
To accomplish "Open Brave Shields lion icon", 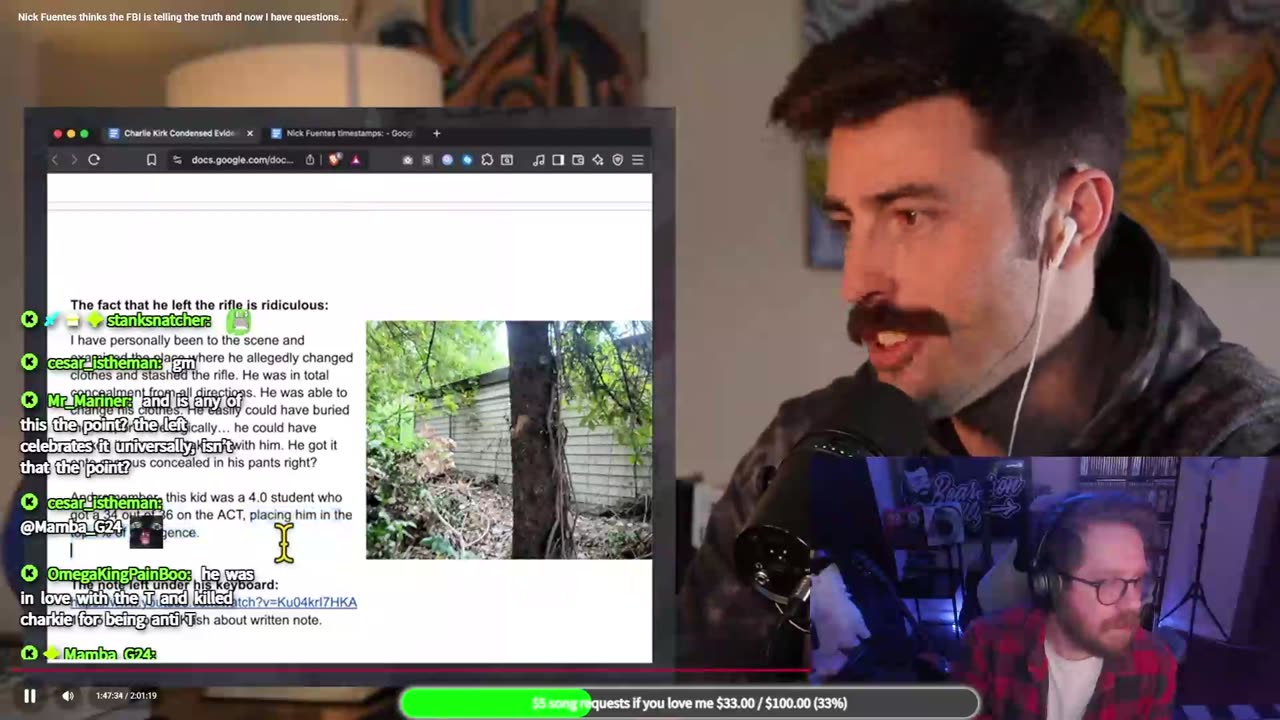I will tap(335, 160).
